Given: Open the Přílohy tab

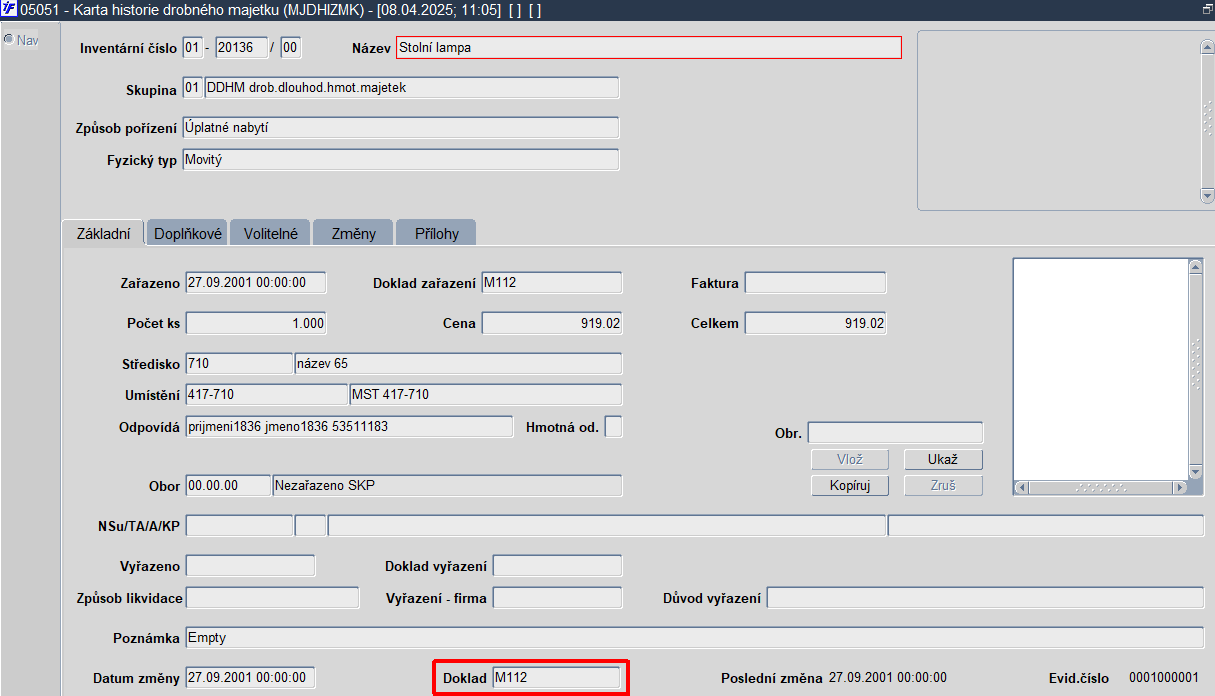Looking at the screenshot, I should (x=436, y=233).
